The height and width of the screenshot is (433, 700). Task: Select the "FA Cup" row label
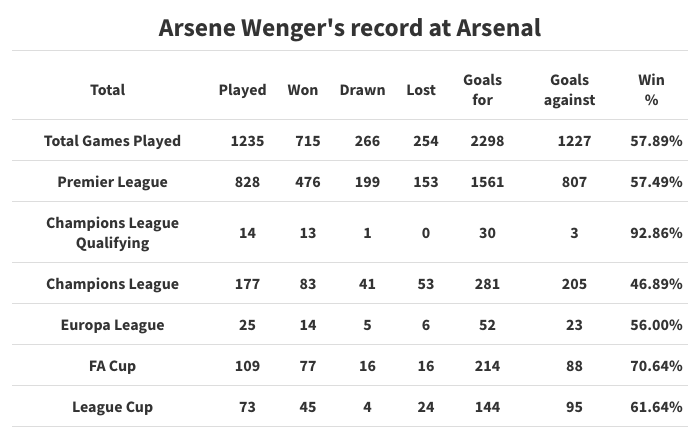[x=112, y=366]
